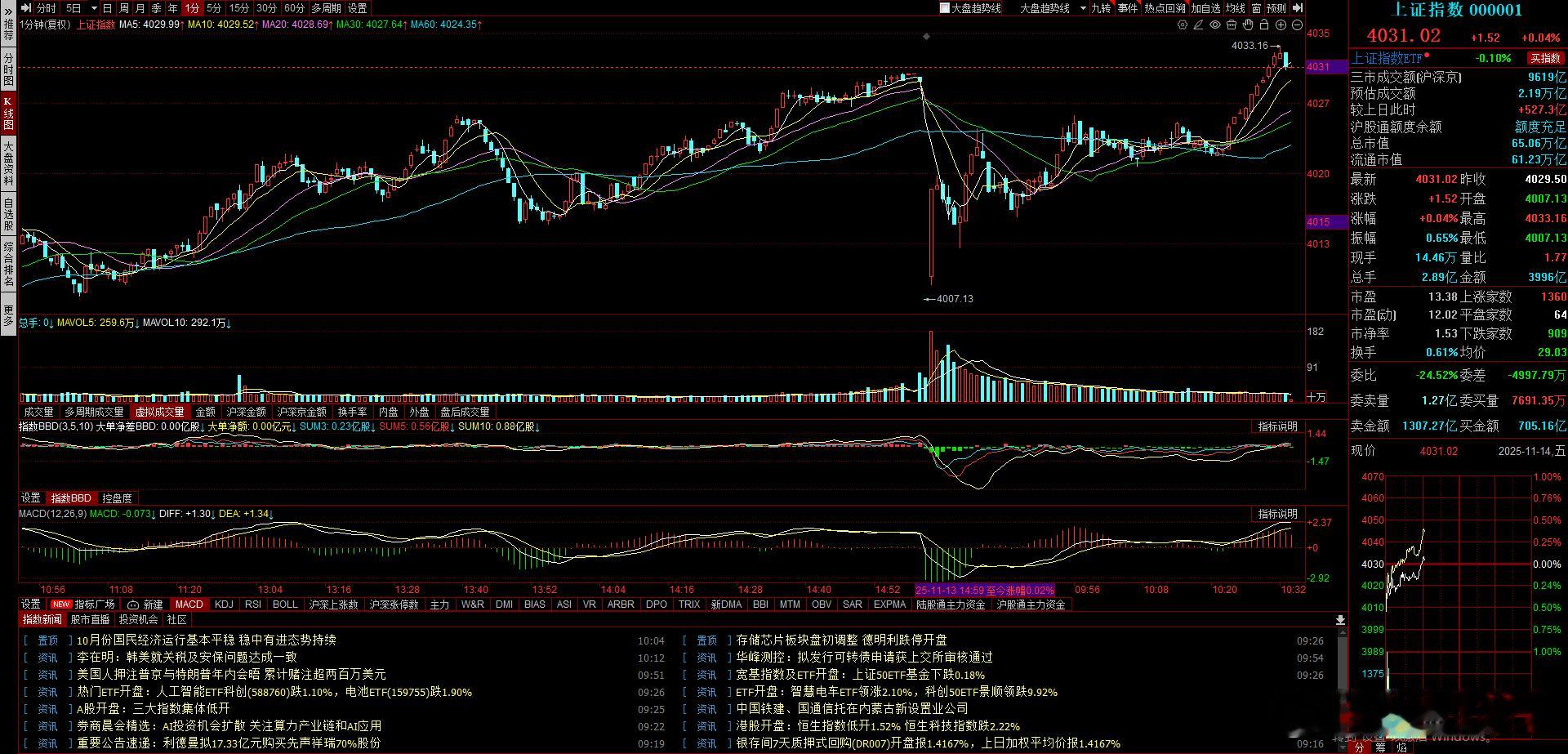Select the 周 weekly period

tap(124, 8)
